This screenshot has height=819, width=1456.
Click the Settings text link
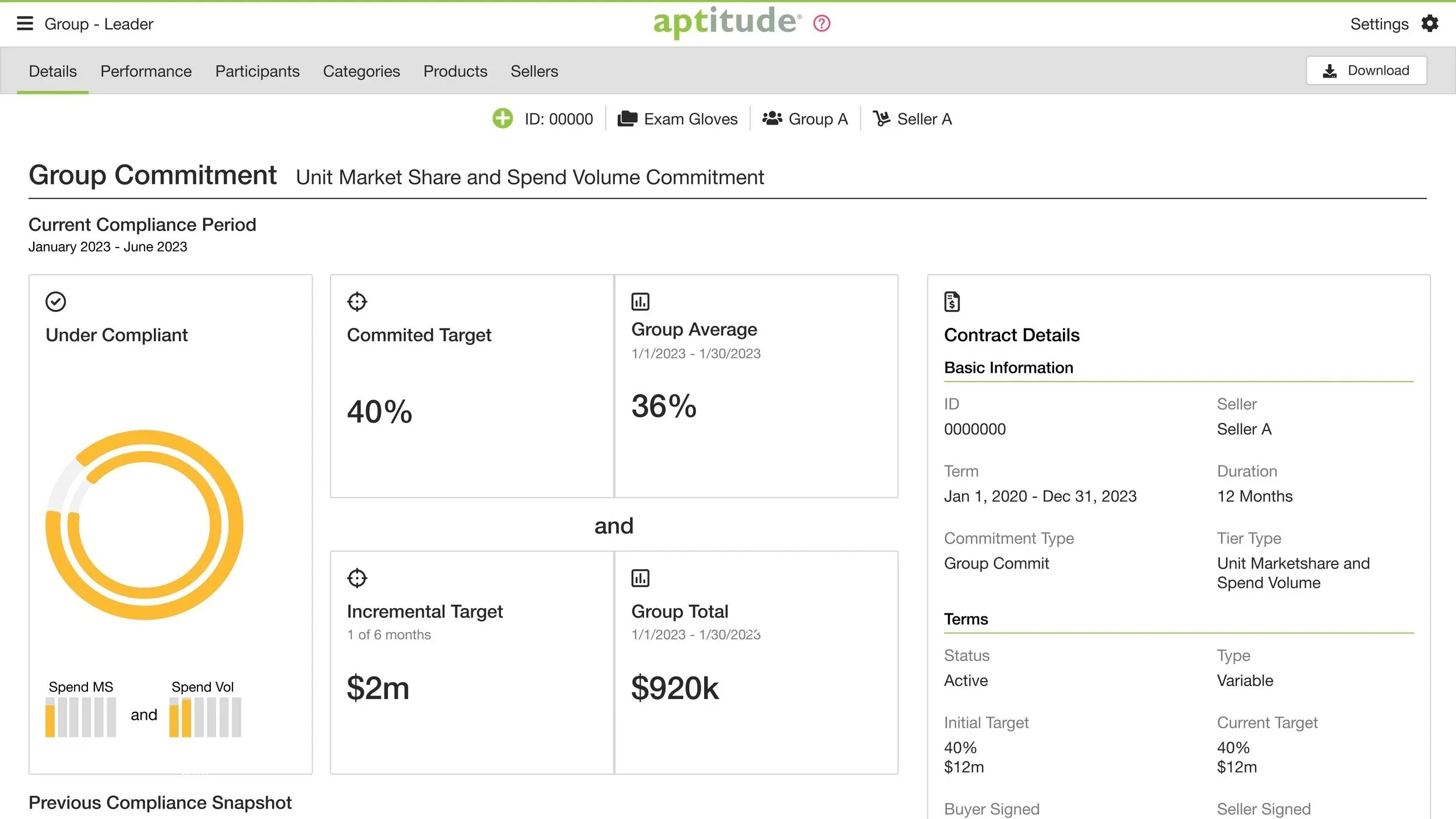tap(1379, 24)
